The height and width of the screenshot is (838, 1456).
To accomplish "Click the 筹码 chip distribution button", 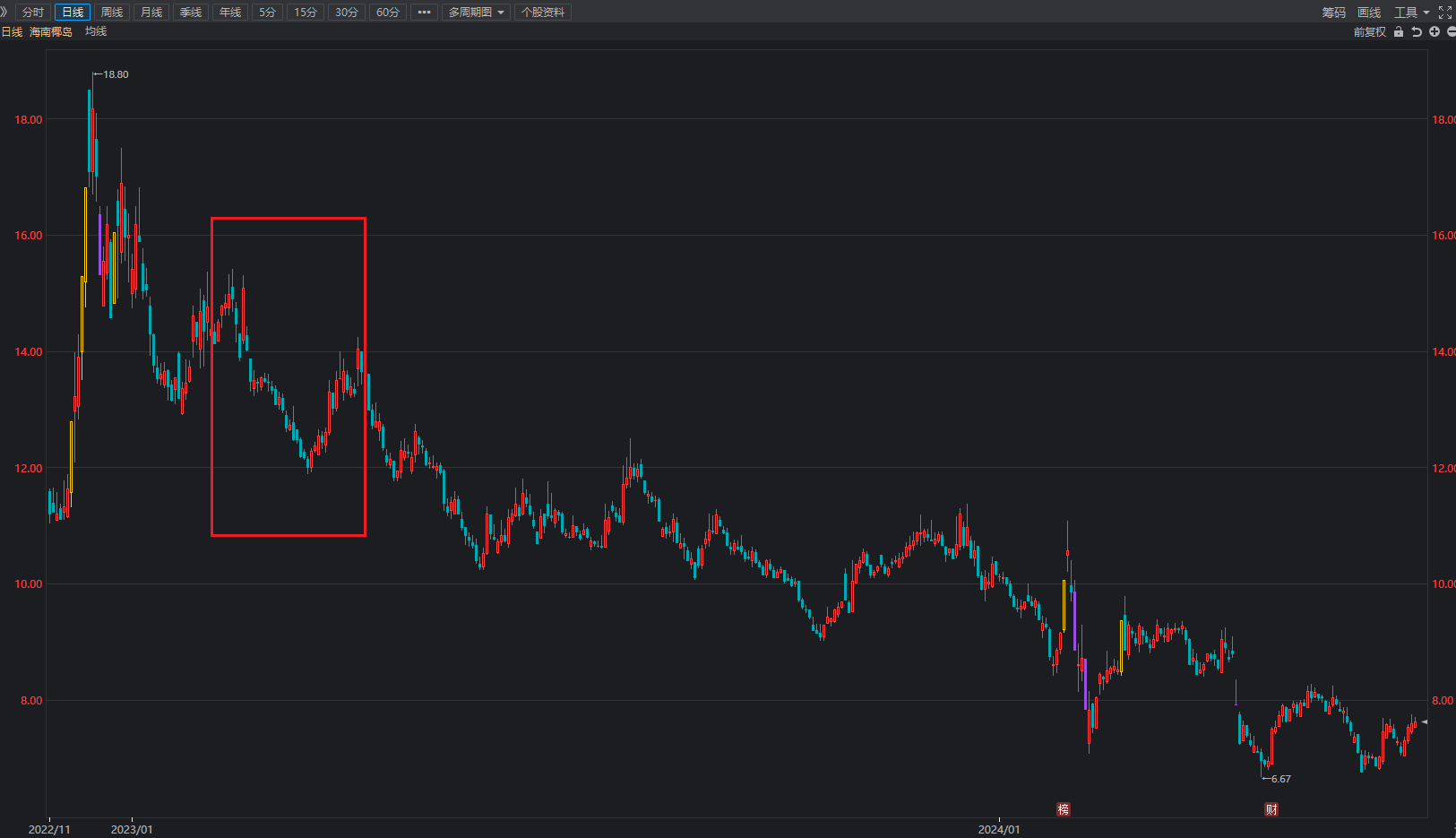I will pos(1333,13).
